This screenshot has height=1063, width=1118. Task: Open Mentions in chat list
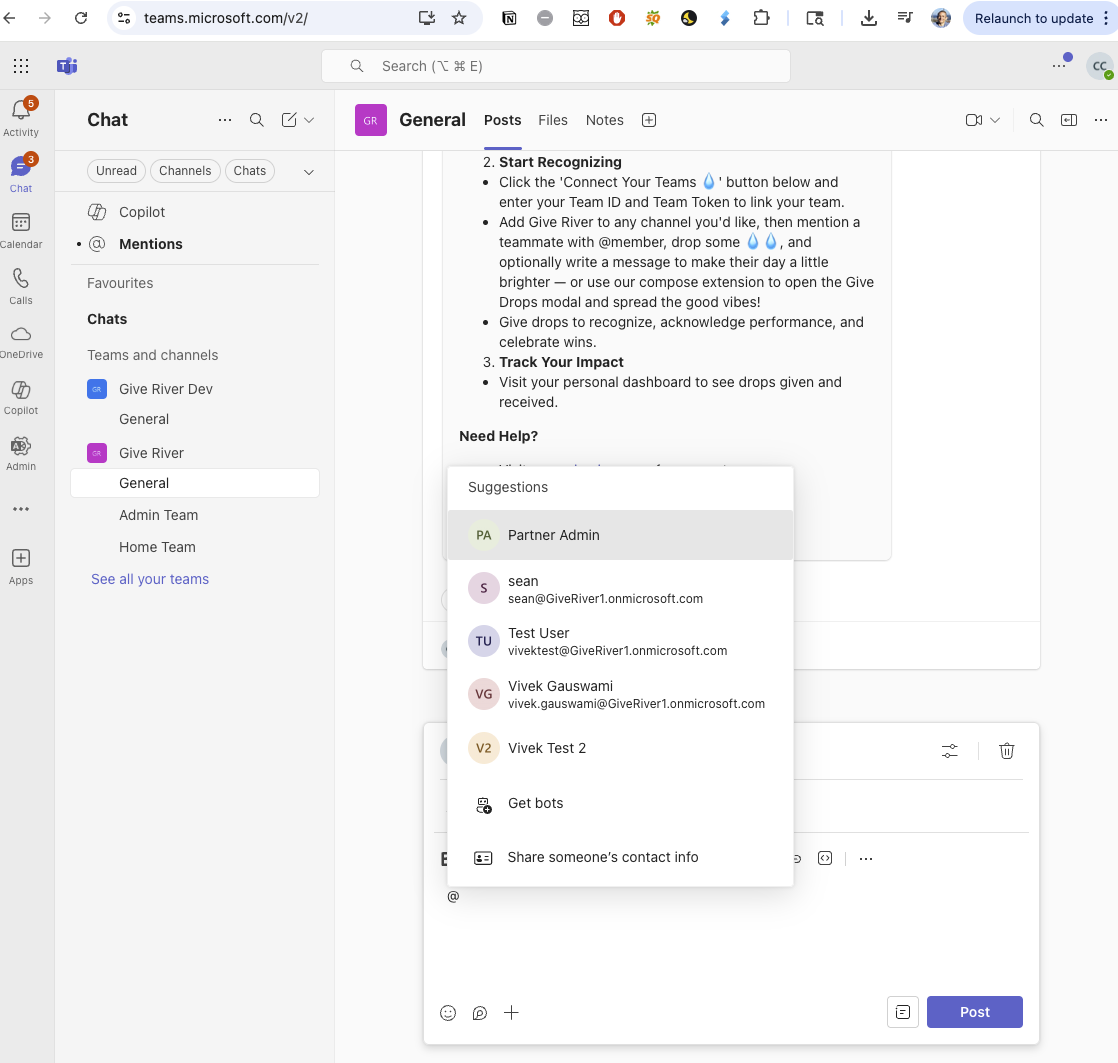195,244
